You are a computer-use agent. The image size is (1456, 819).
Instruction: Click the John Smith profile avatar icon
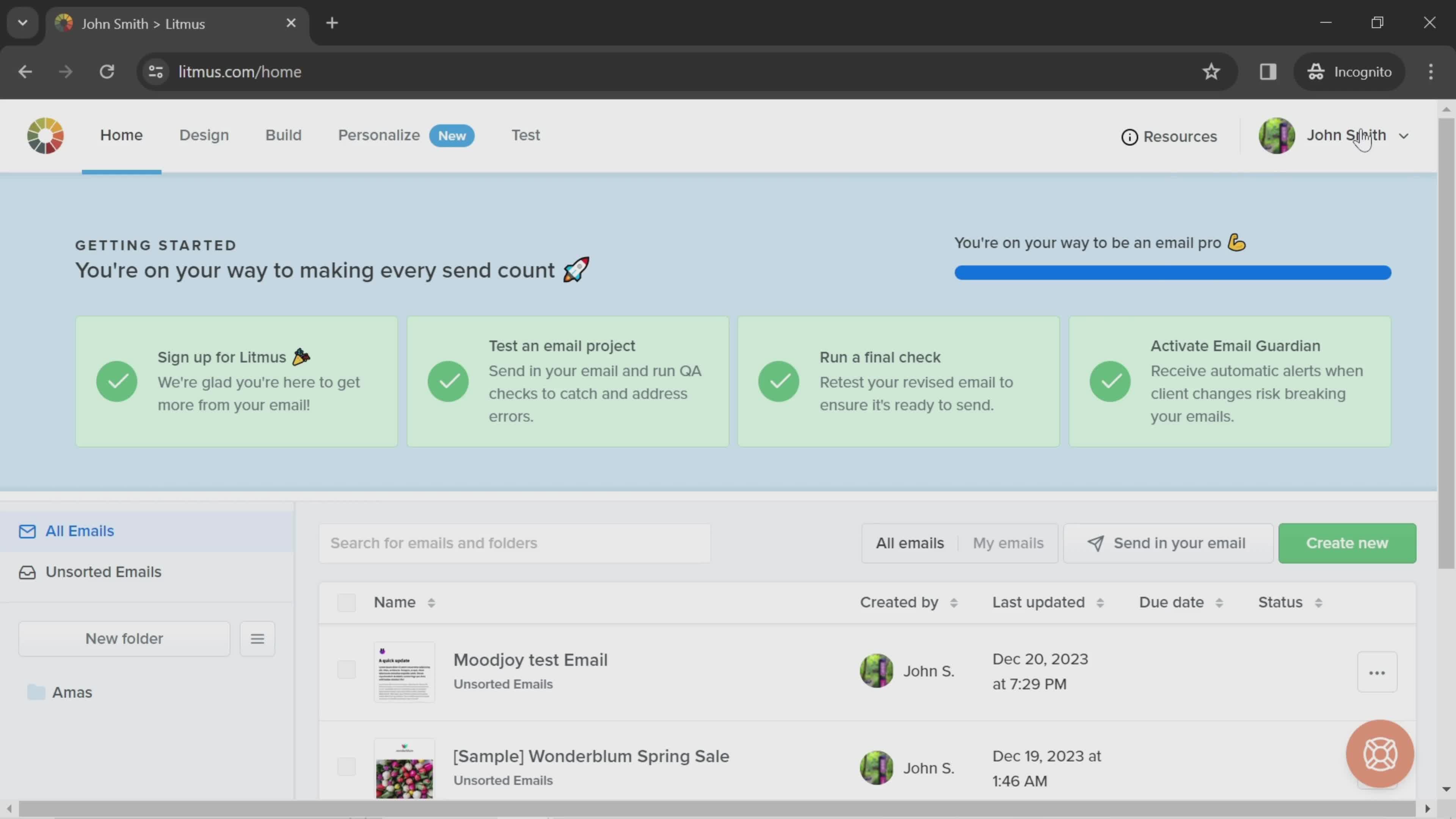pyautogui.click(x=1278, y=135)
